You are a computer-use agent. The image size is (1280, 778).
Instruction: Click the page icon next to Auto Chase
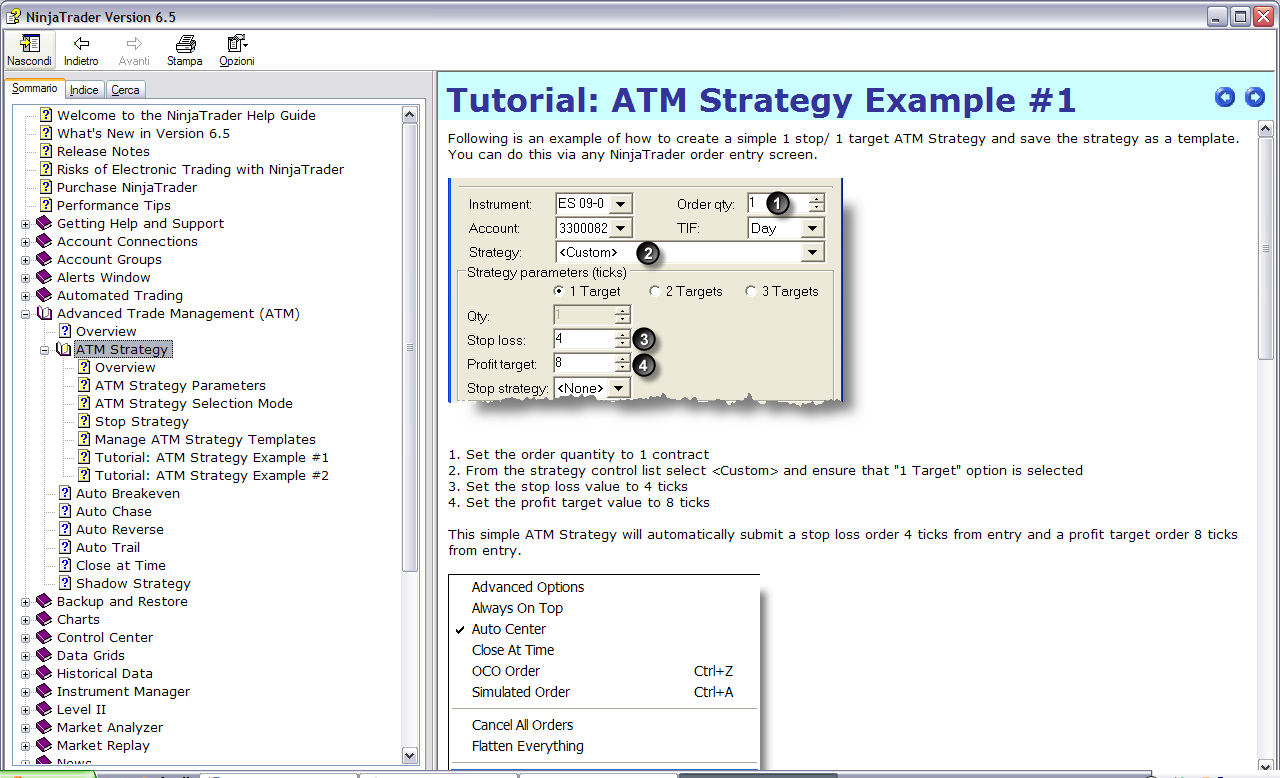point(65,511)
